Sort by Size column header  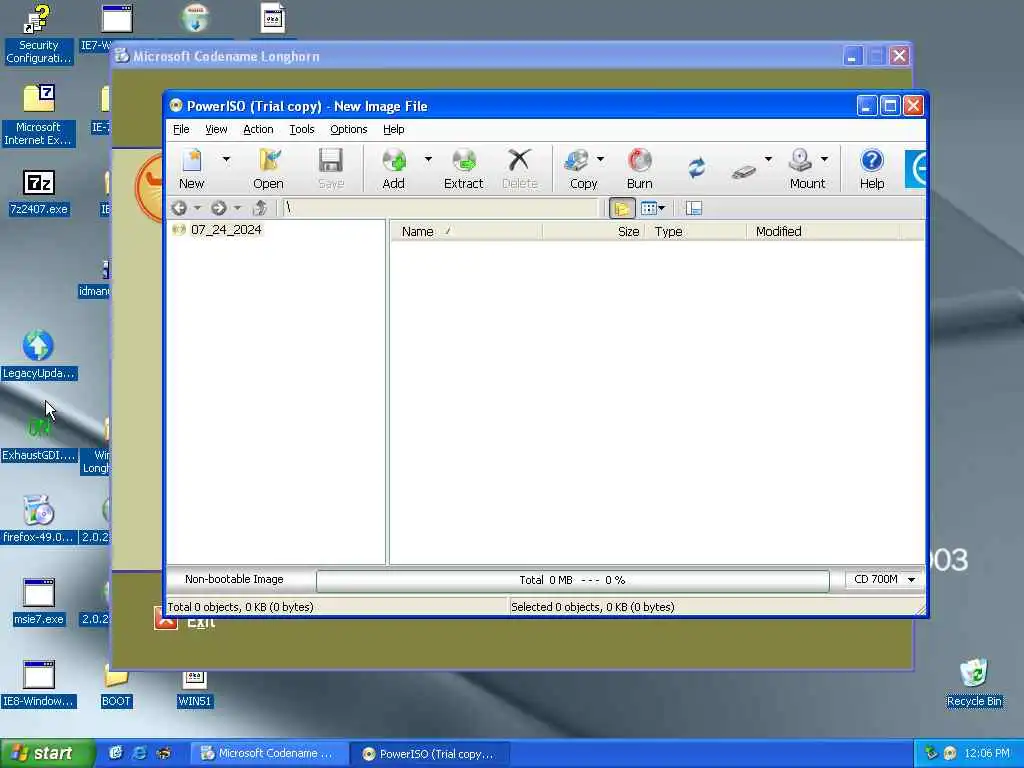[x=593, y=231]
